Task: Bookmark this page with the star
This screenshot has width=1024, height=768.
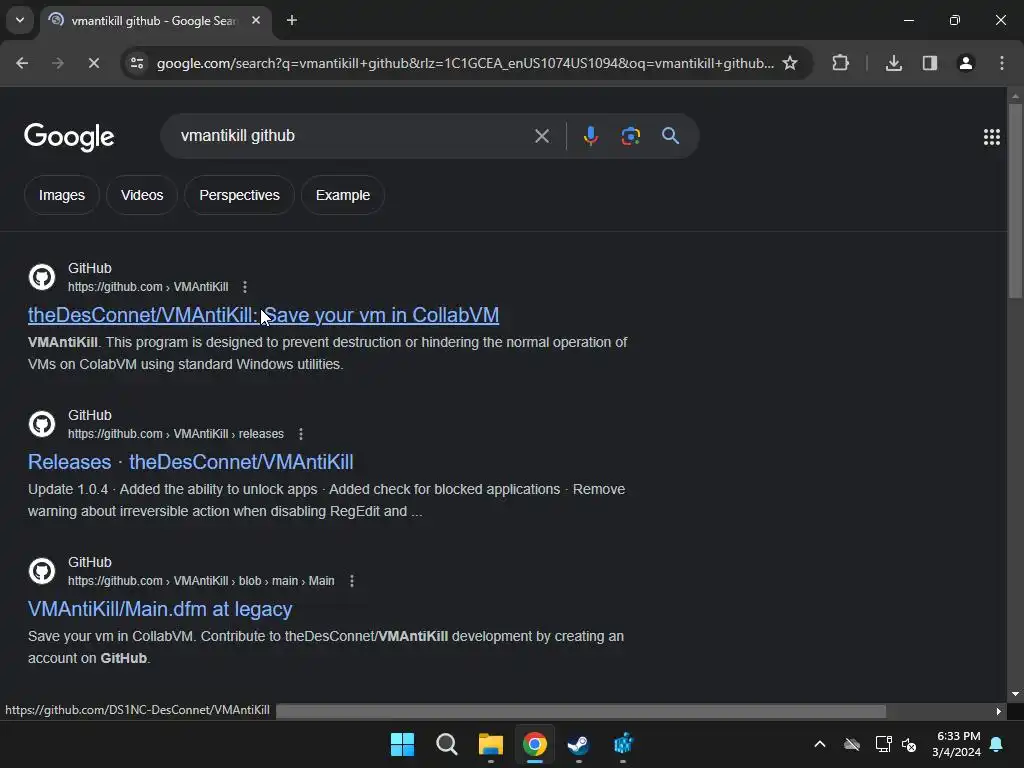Action: tap(790, 63)
